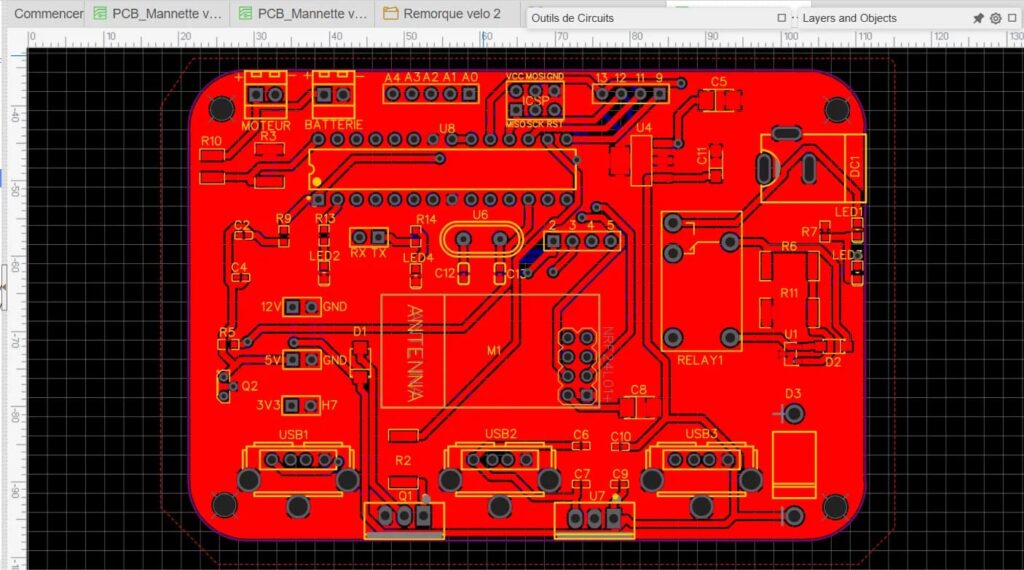Select the C12 capacitor label

coord(445,273)
